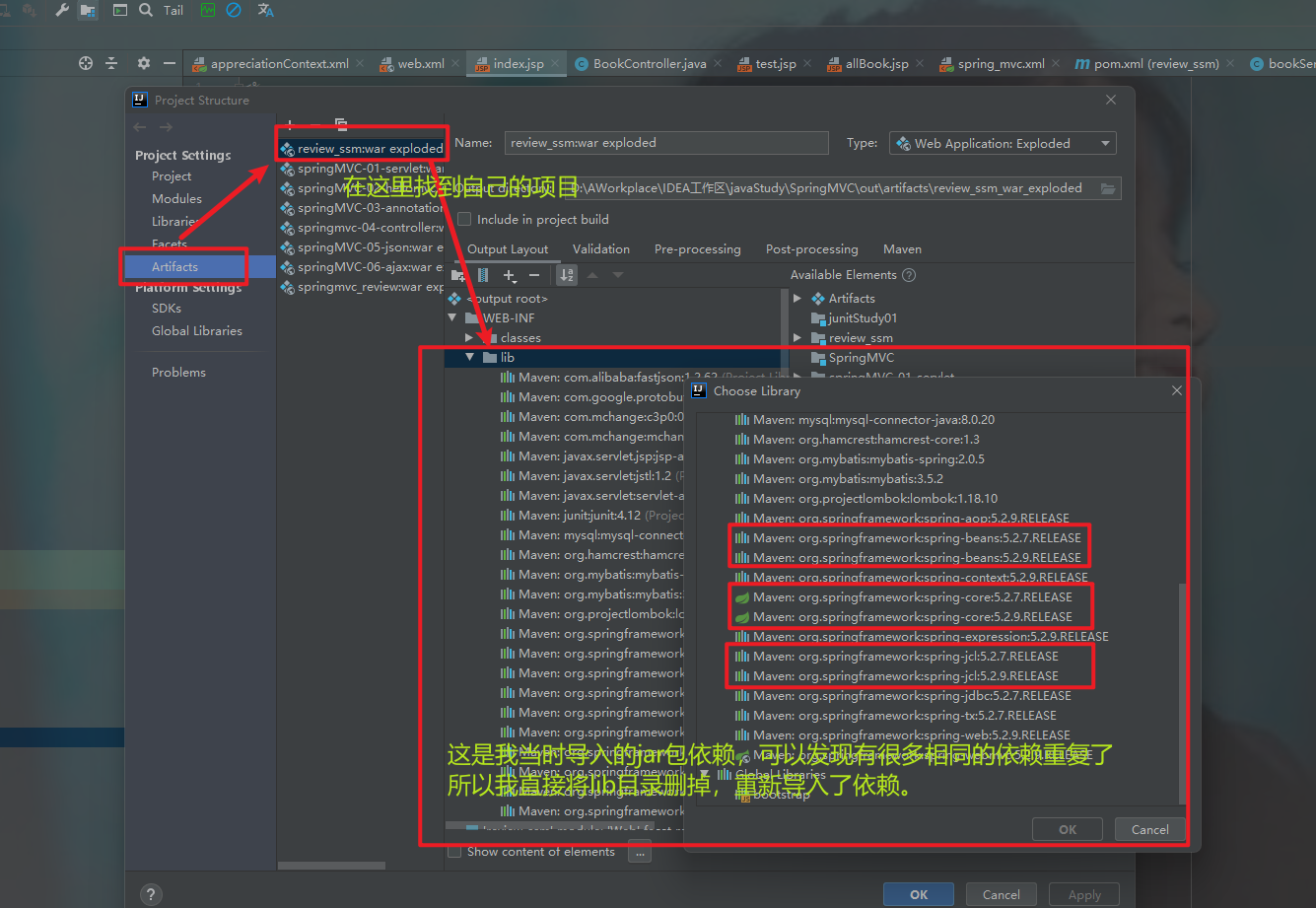Collapse the lib folder node

(470, 357)
